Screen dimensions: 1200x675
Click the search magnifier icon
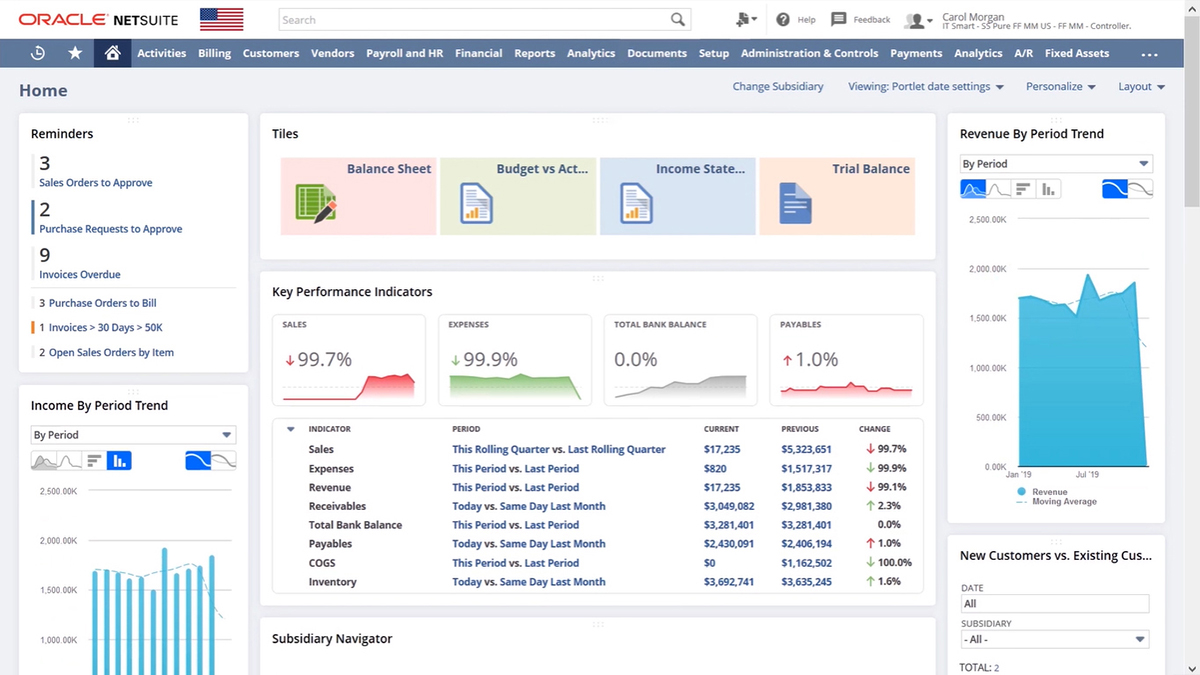pyautogui.click(x=678, y=18)
